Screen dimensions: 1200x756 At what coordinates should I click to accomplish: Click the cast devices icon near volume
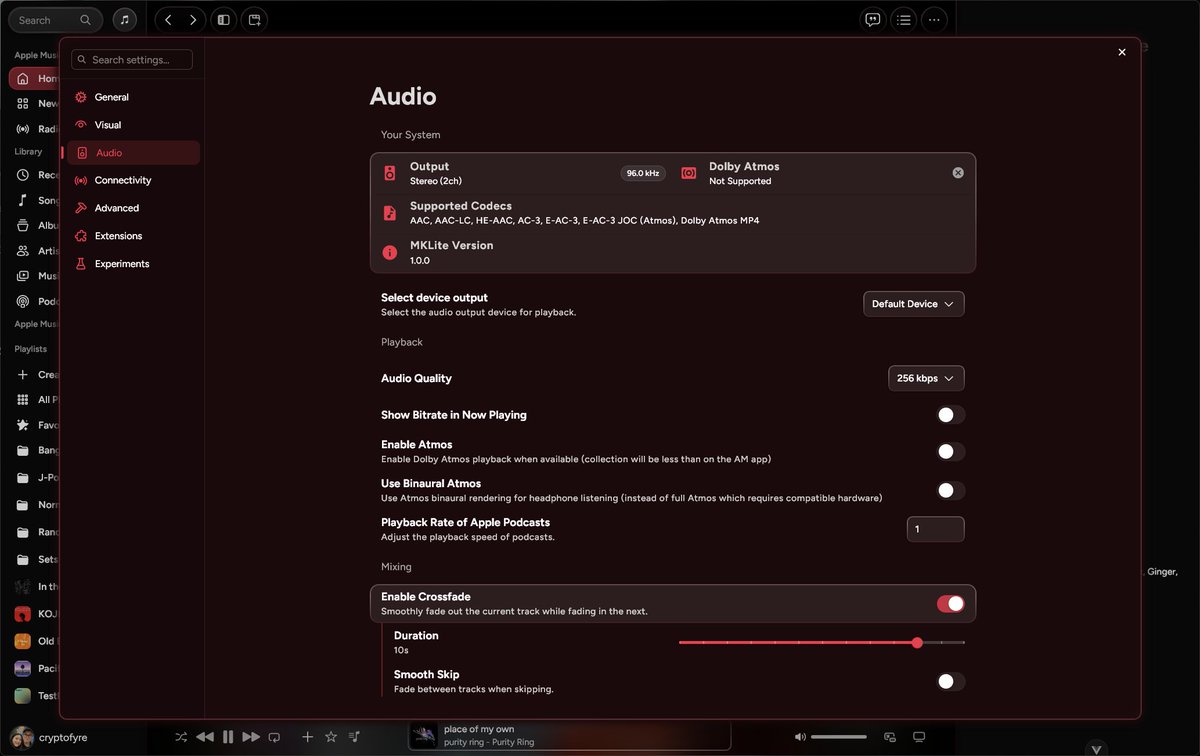pos(890,737)
